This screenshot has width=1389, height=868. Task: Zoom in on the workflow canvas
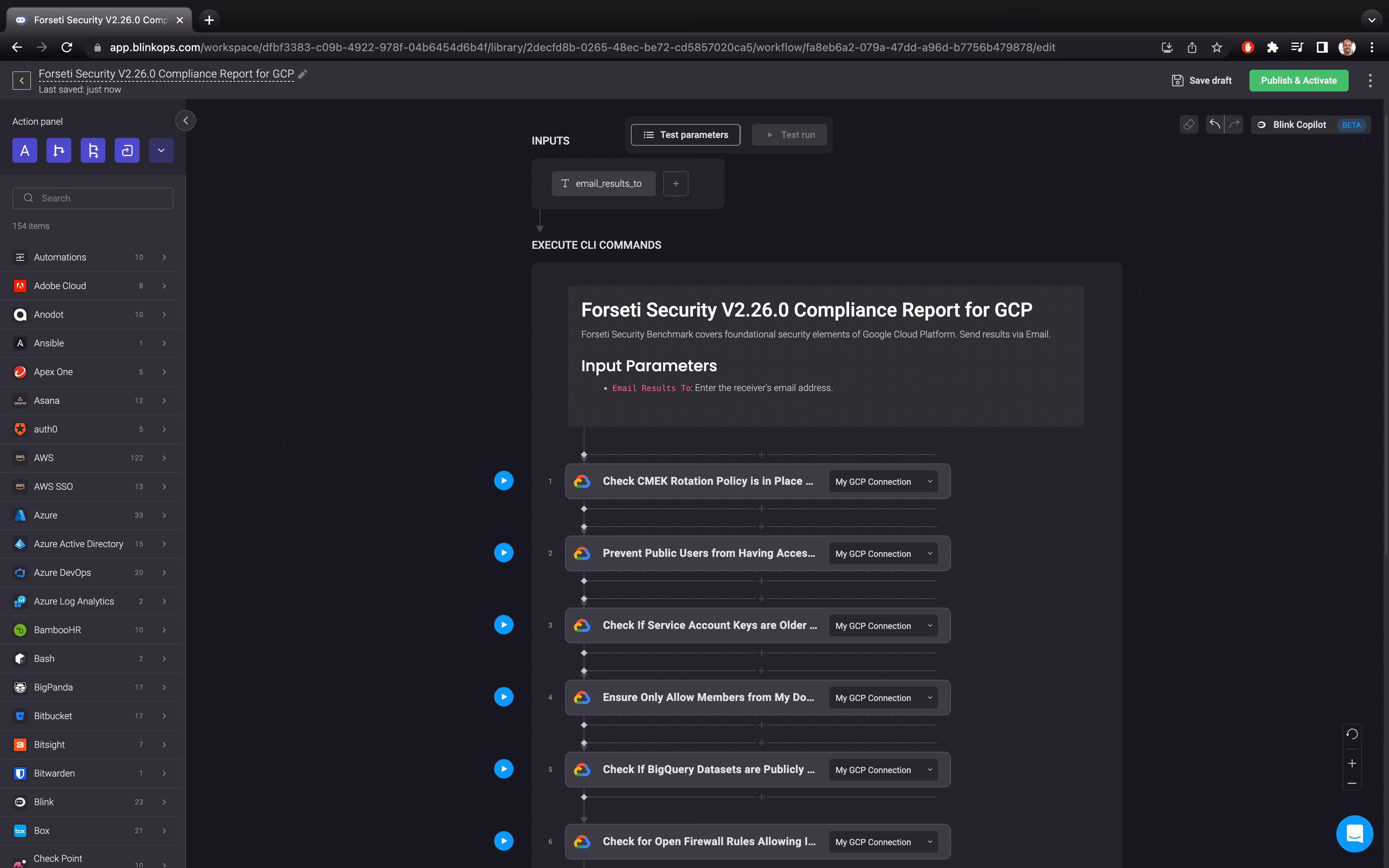point(1352,763)
